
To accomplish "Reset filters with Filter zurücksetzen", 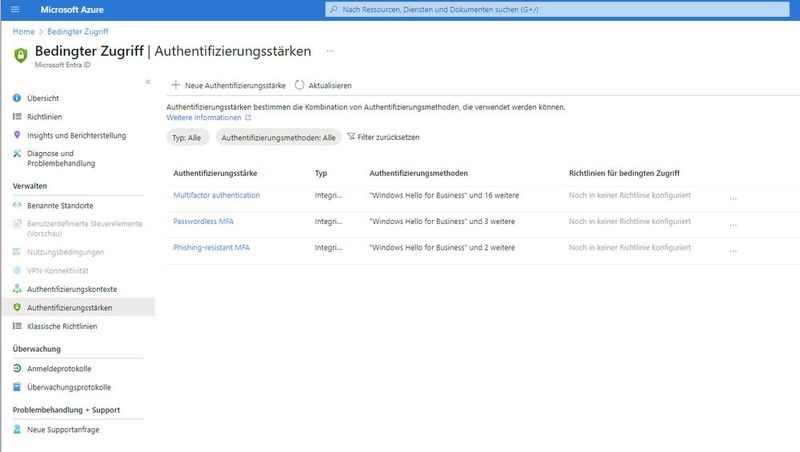I will 383,137.
